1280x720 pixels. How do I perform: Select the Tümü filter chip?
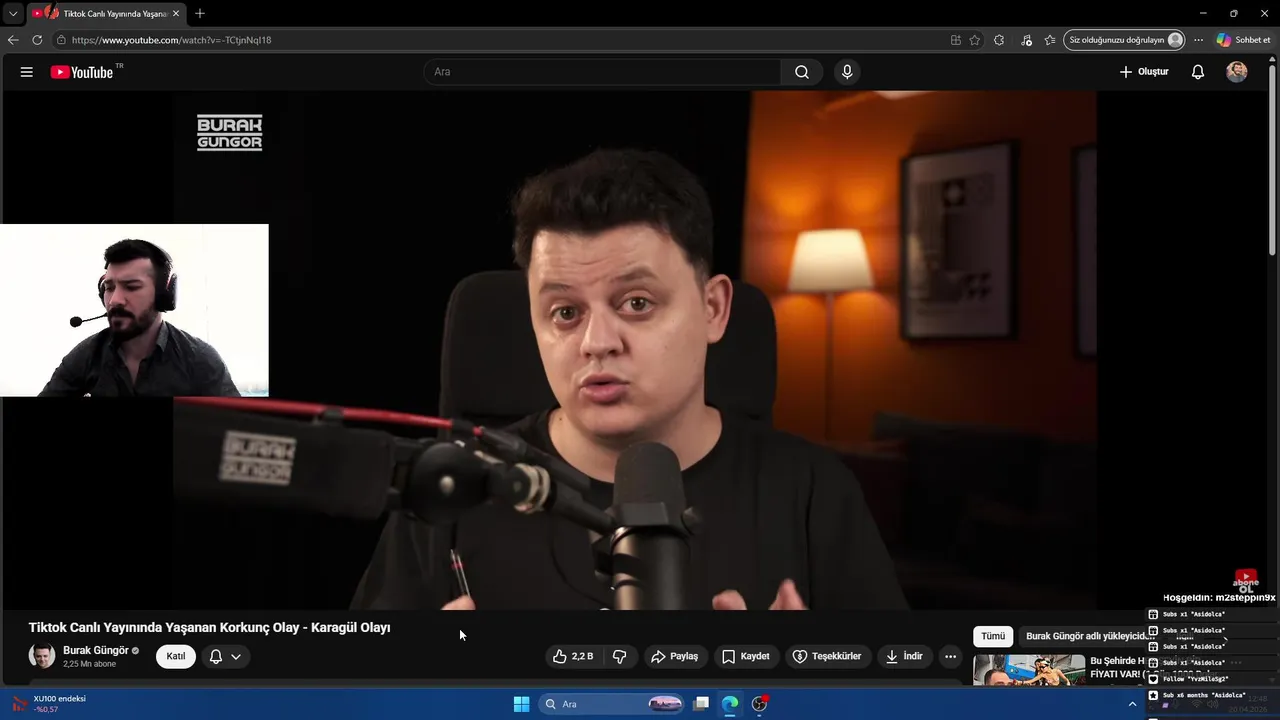993,636
